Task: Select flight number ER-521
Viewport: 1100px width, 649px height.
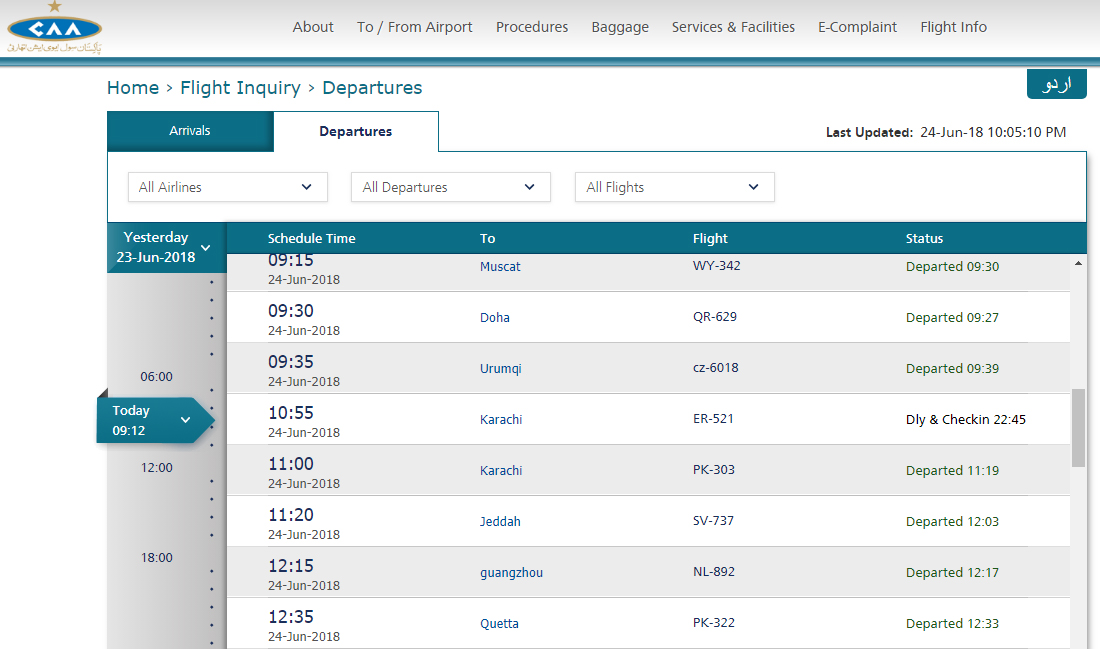Action: [x=713, y=419]
